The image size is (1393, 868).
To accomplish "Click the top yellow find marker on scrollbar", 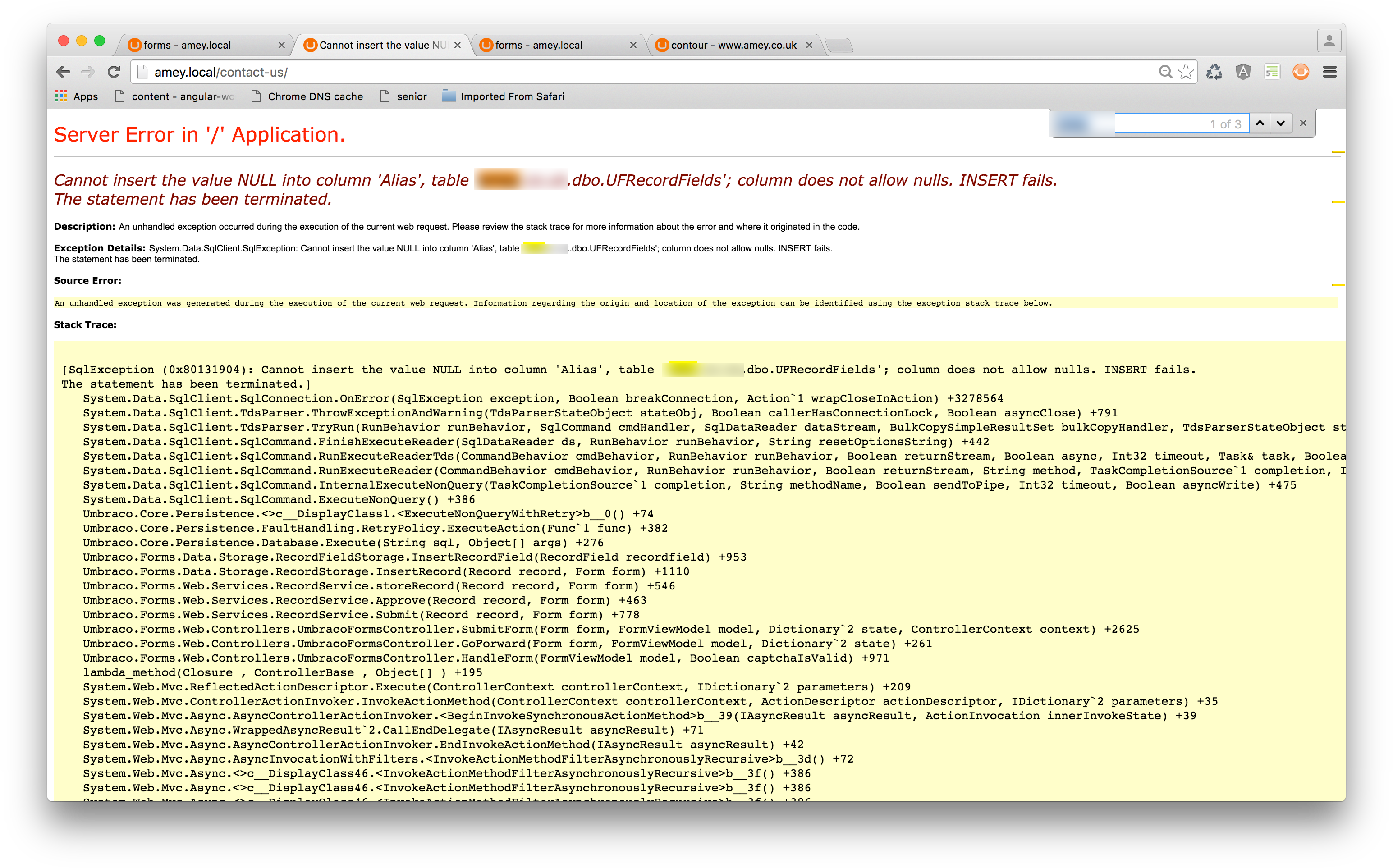I will 1338,151.
